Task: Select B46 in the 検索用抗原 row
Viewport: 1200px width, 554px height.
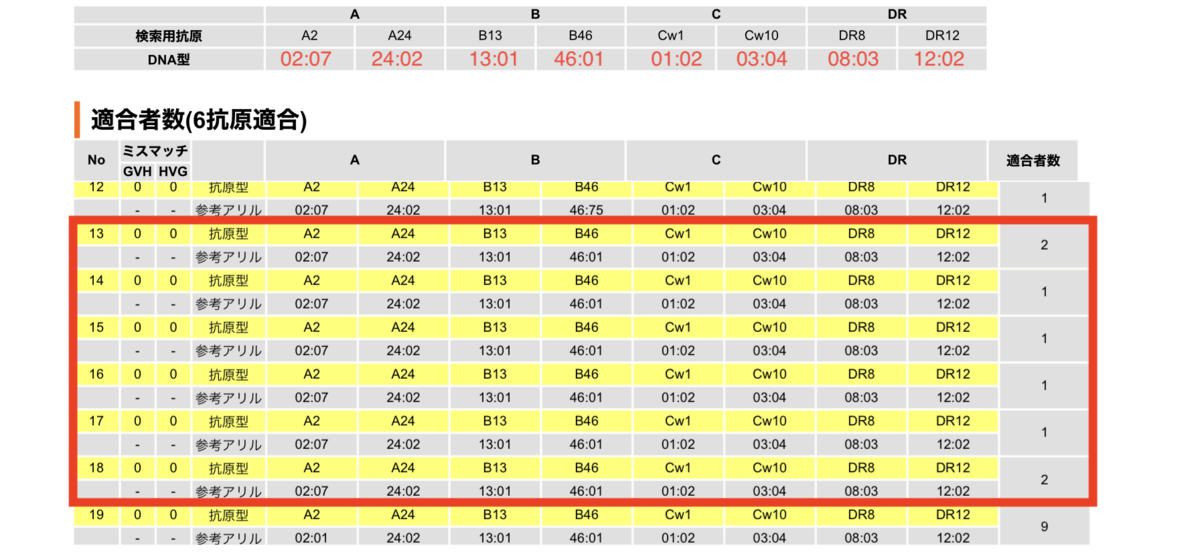Action: (x=579, y=36)
